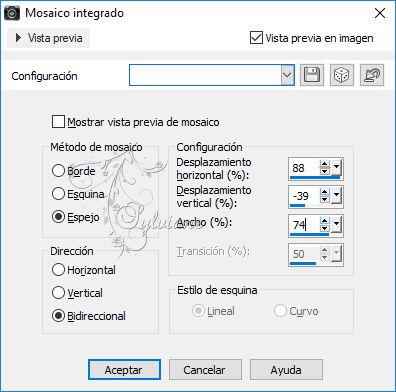Open the Configuración presets dropdown
The image size is (396, 392).
click(x=287, y=75)
